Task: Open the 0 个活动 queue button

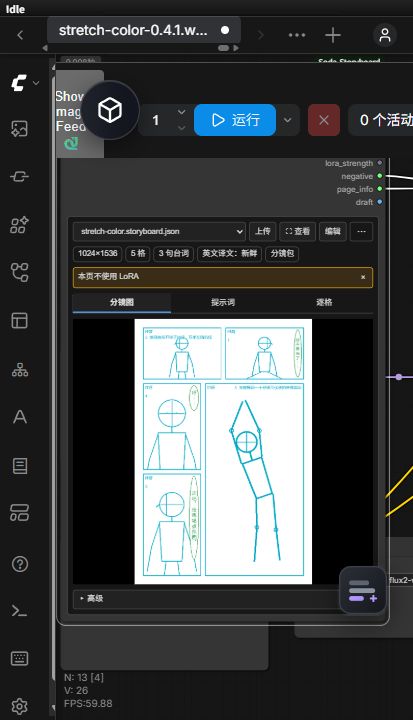Action: tap(381, 120)
